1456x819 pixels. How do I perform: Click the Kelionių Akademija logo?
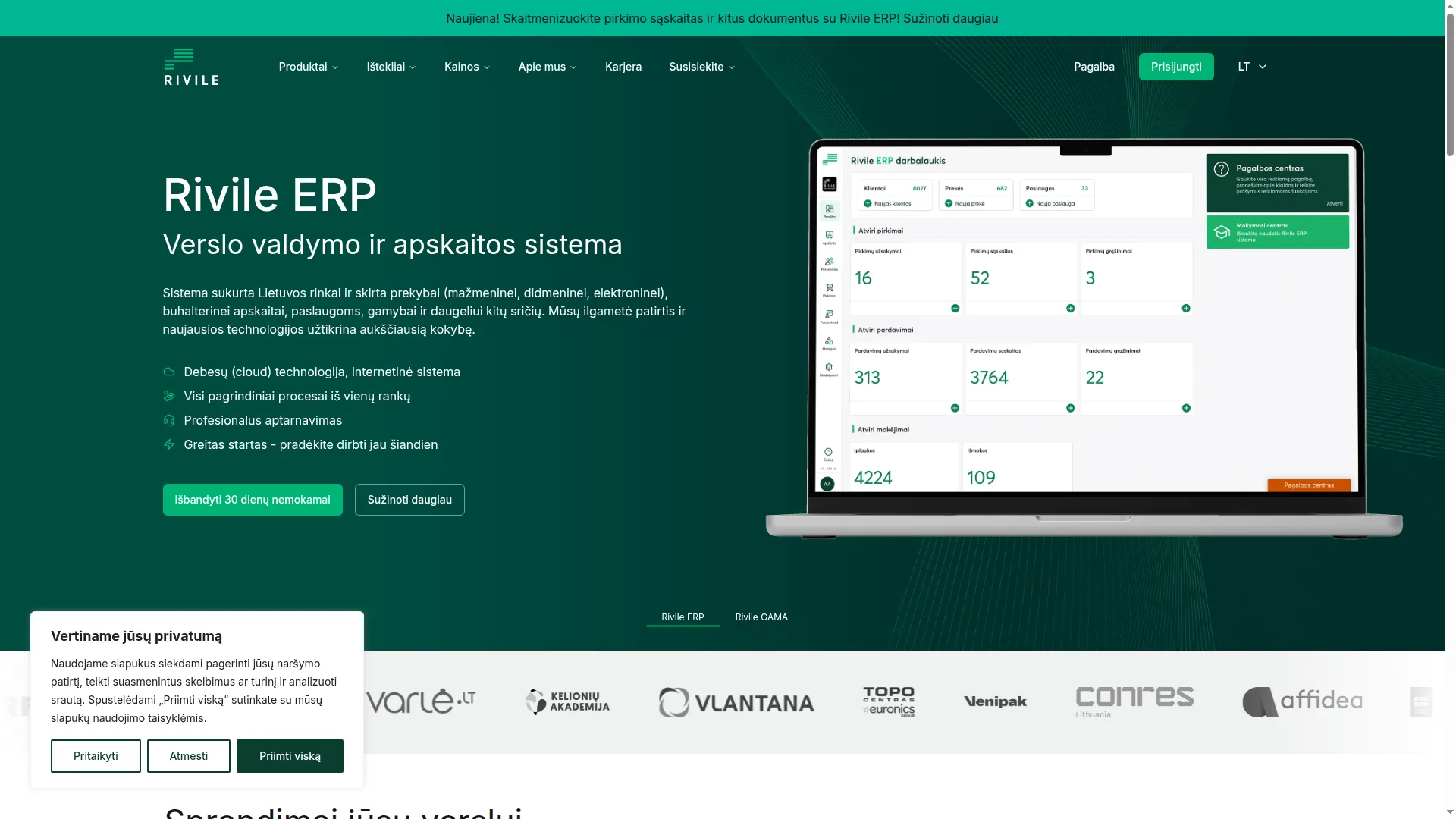567,702
